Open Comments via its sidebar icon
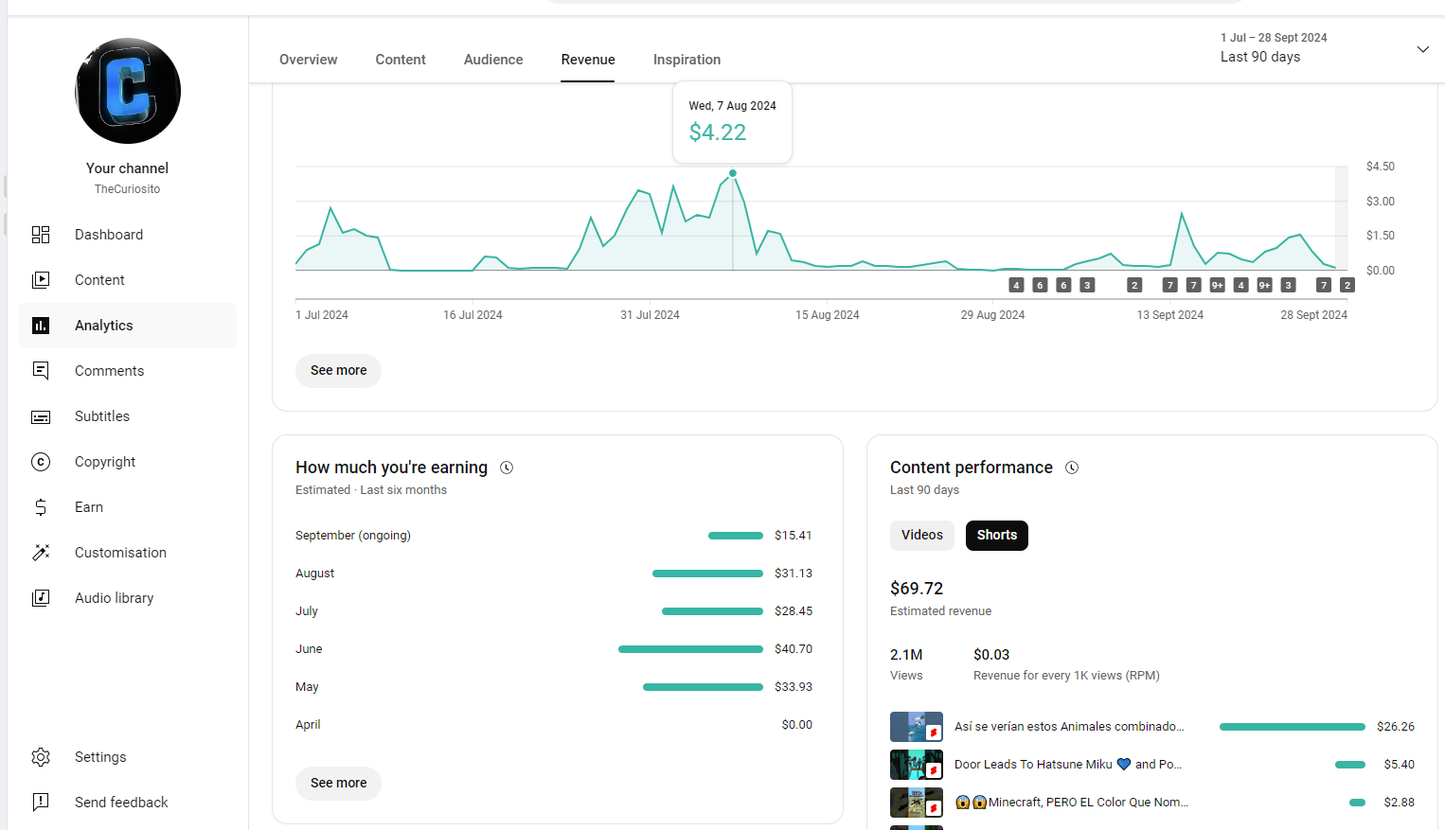This screenshot has height=830, width=1445. pos(41,371)
